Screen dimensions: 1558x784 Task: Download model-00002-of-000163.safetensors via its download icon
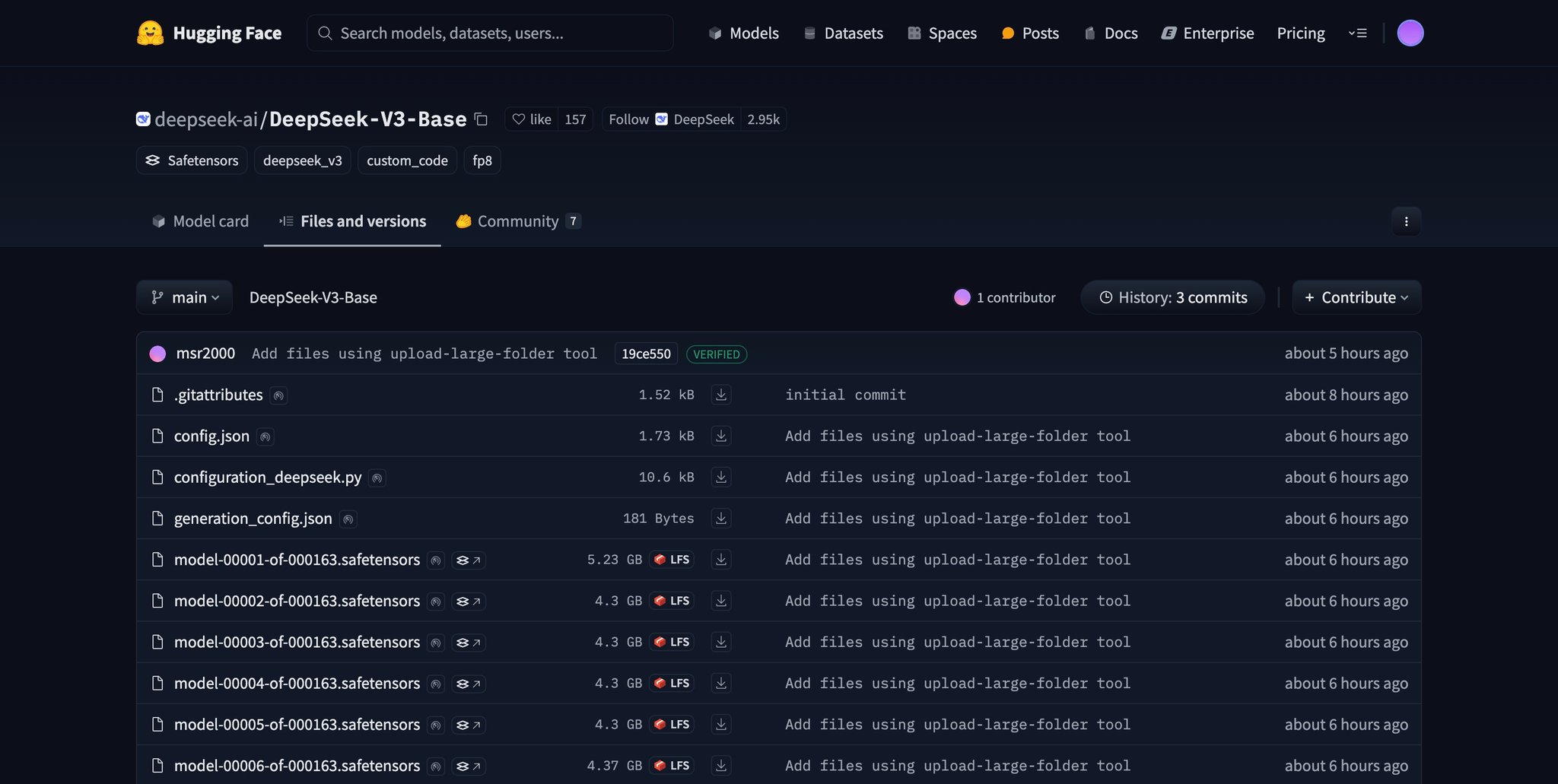[x=721, y=601]
